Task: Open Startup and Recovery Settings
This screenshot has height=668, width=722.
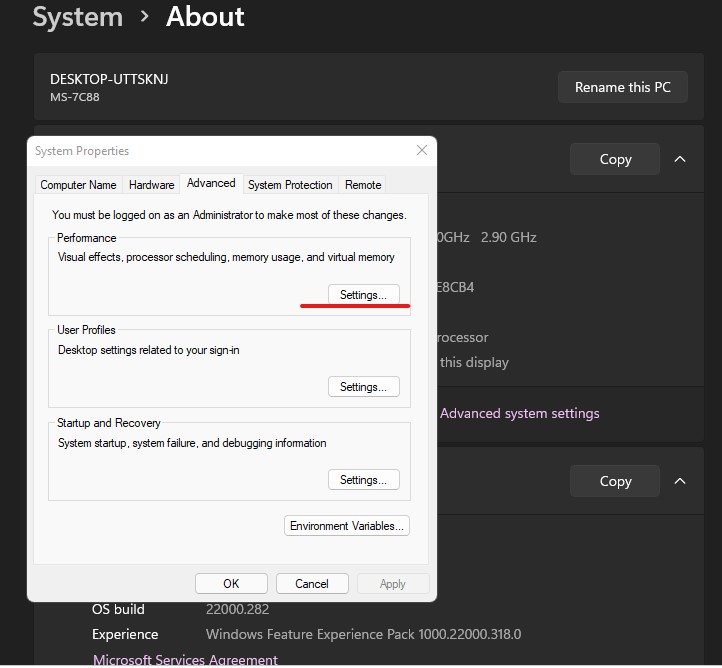Action: pyautogui.click(x=363, y=480)
